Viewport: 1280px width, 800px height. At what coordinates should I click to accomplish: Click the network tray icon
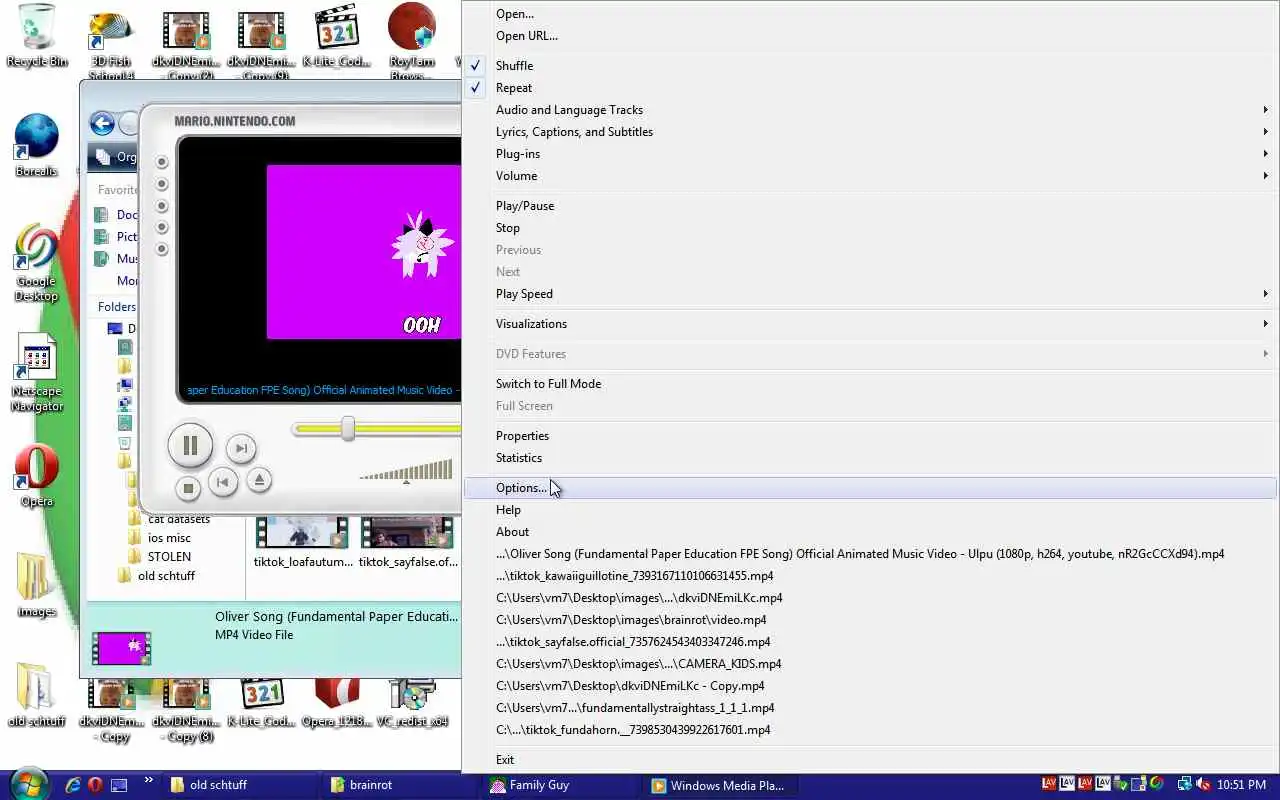coord(1184,785)
